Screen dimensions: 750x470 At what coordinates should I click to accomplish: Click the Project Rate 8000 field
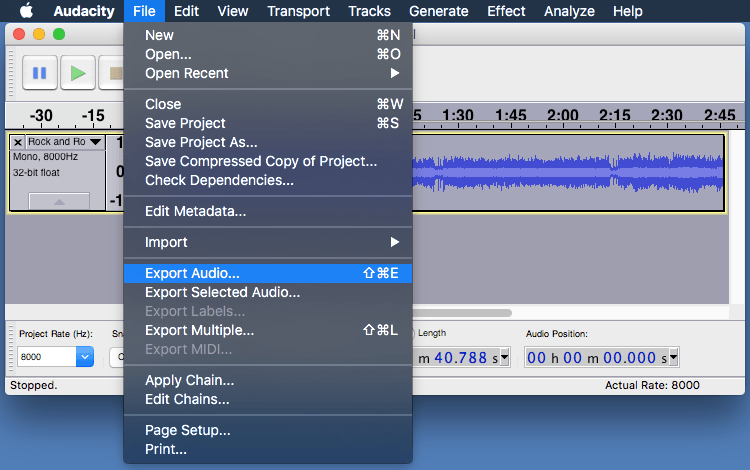click(x=46, y=357)
